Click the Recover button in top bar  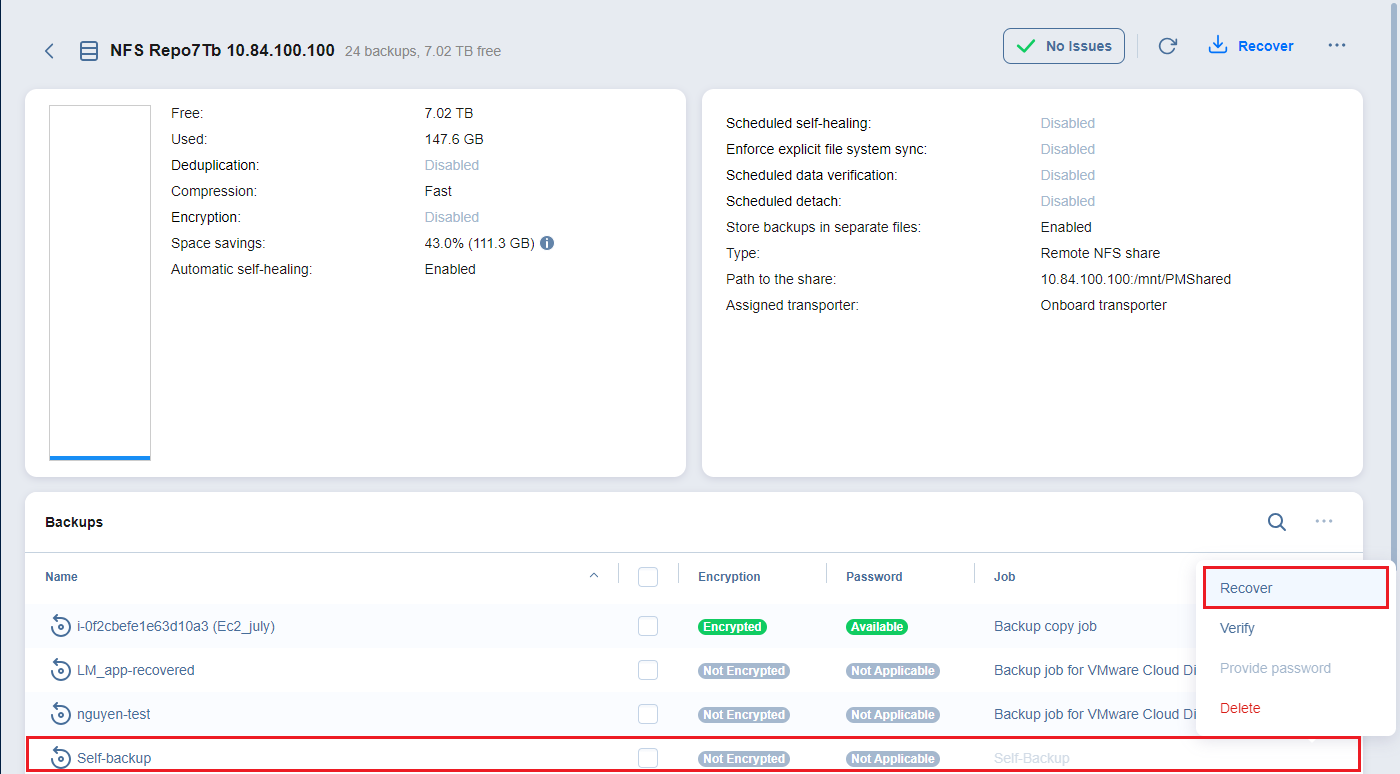1251,46
